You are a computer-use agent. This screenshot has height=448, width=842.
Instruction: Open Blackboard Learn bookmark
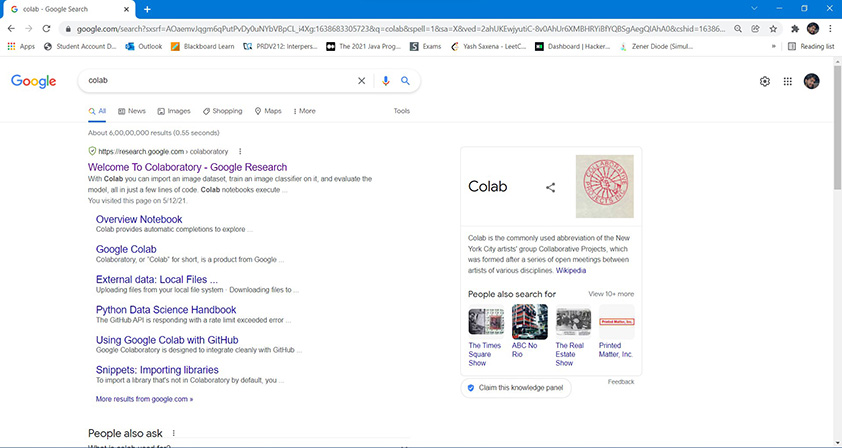(202, 46)
